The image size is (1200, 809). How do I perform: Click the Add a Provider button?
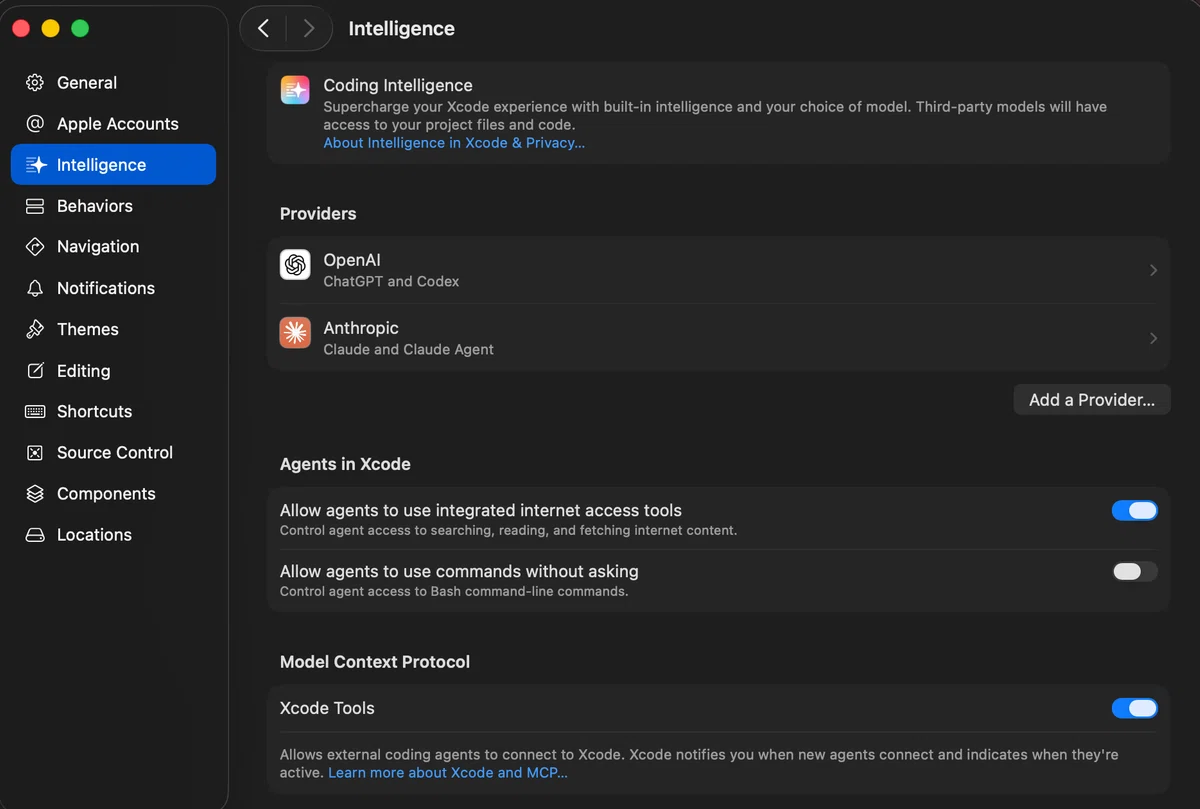click(1092, 400)
